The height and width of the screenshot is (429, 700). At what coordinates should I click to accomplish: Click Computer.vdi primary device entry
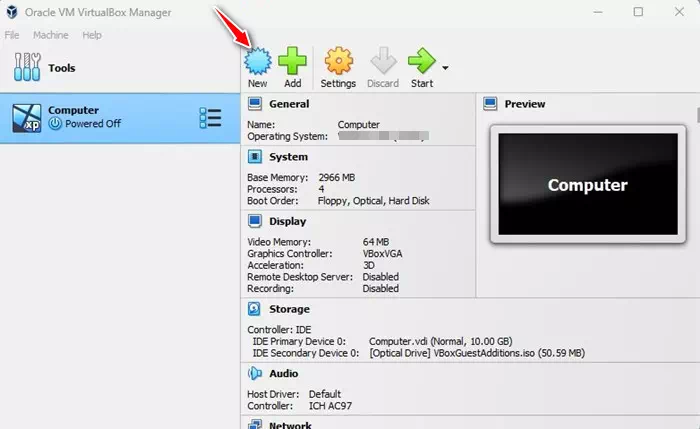click(441, 342)
